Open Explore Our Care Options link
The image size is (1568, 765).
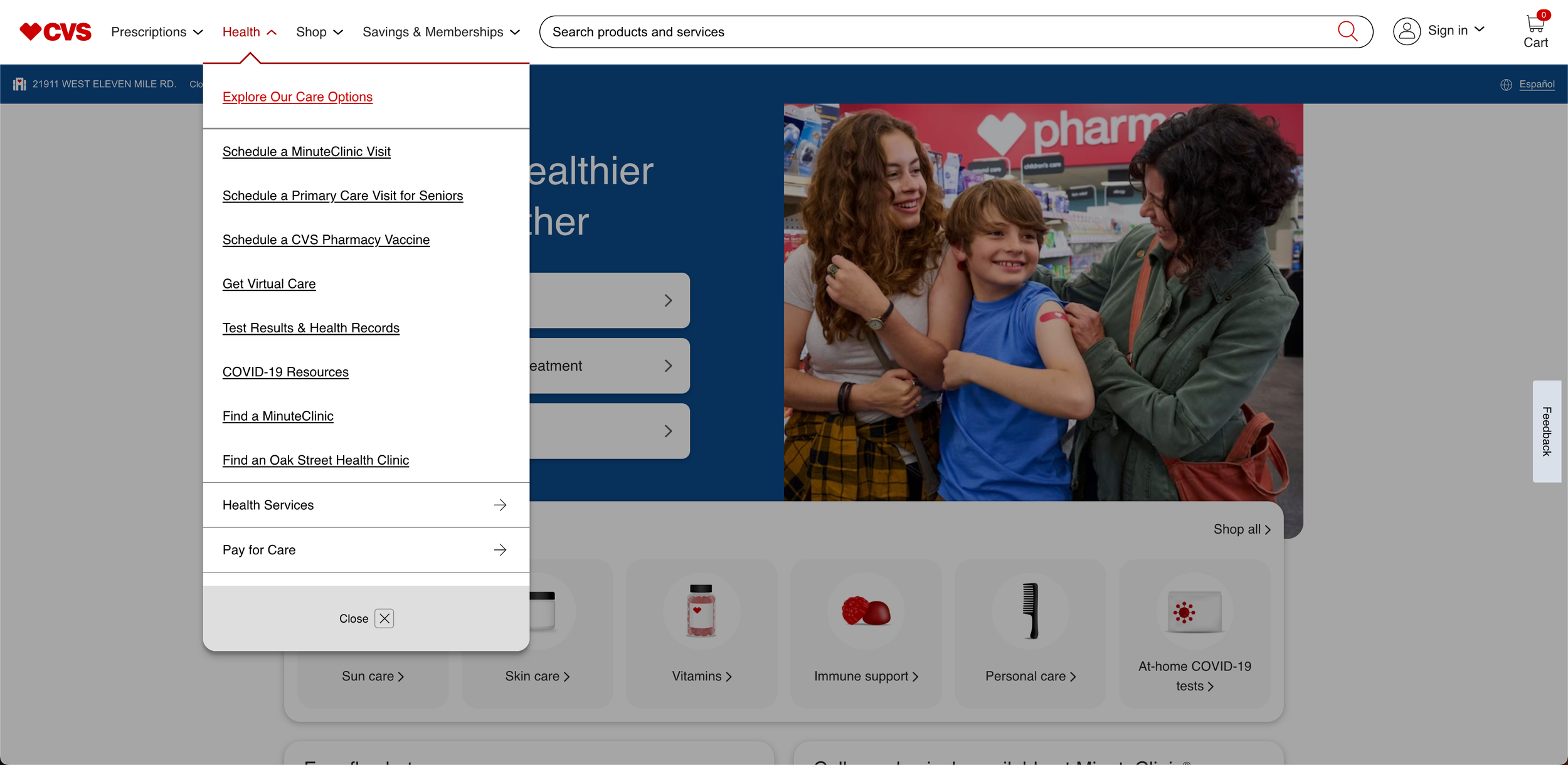pos(297,97)
